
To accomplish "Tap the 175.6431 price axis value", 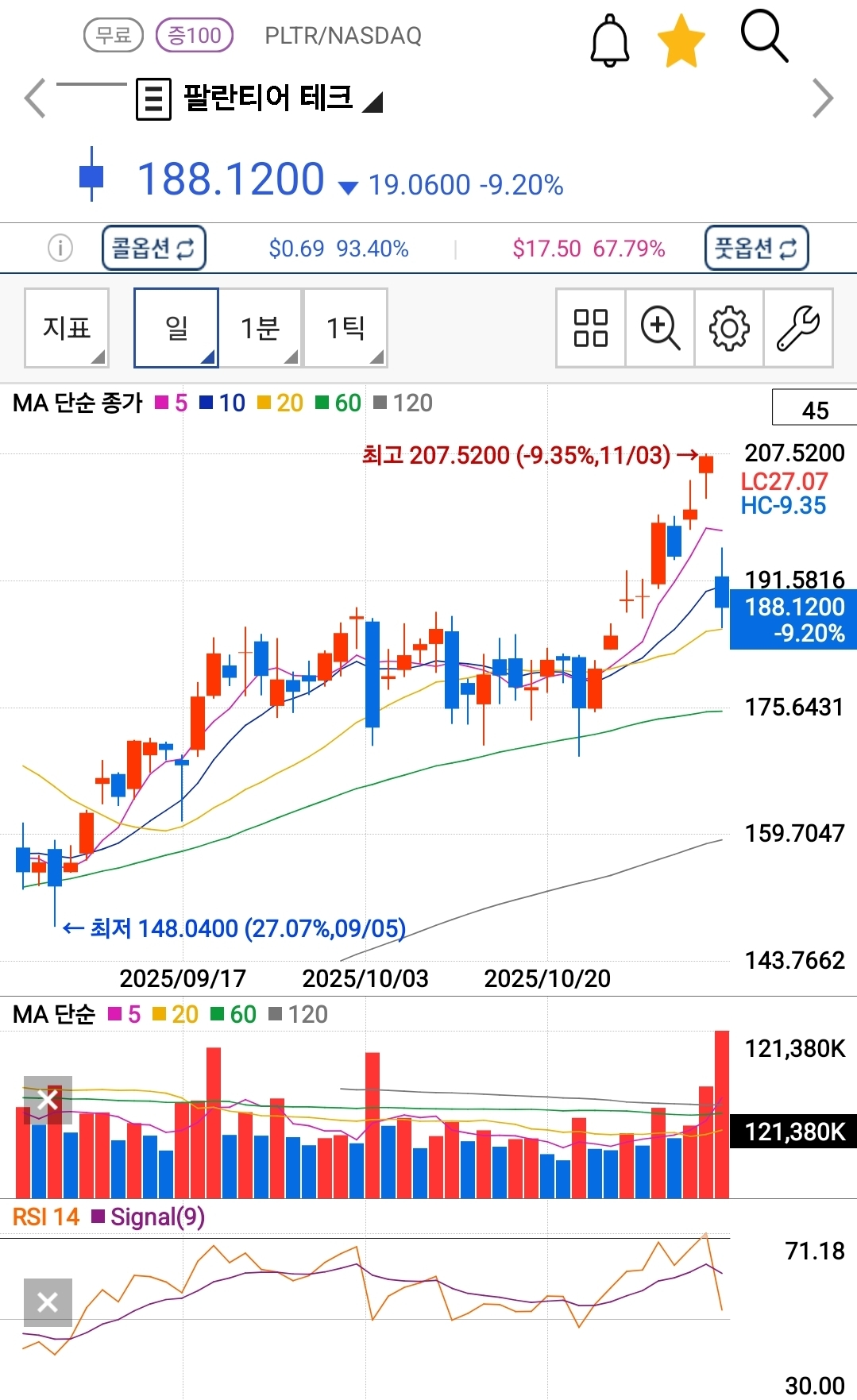I will [793, 707].
